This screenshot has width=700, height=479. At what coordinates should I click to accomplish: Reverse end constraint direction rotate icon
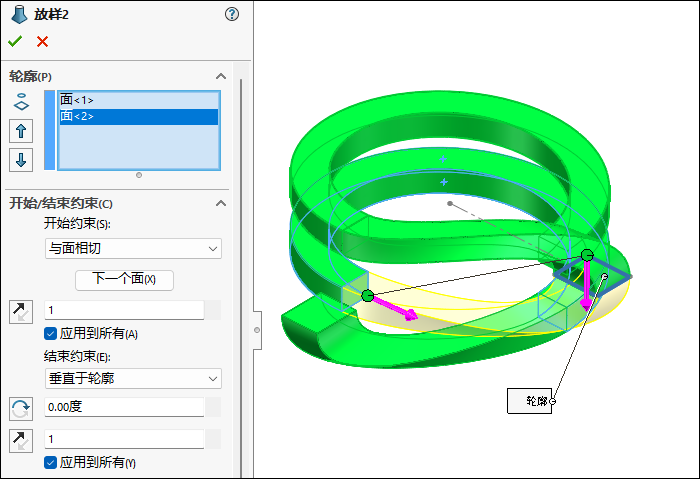pyautogui.click(x=21, y=408)
